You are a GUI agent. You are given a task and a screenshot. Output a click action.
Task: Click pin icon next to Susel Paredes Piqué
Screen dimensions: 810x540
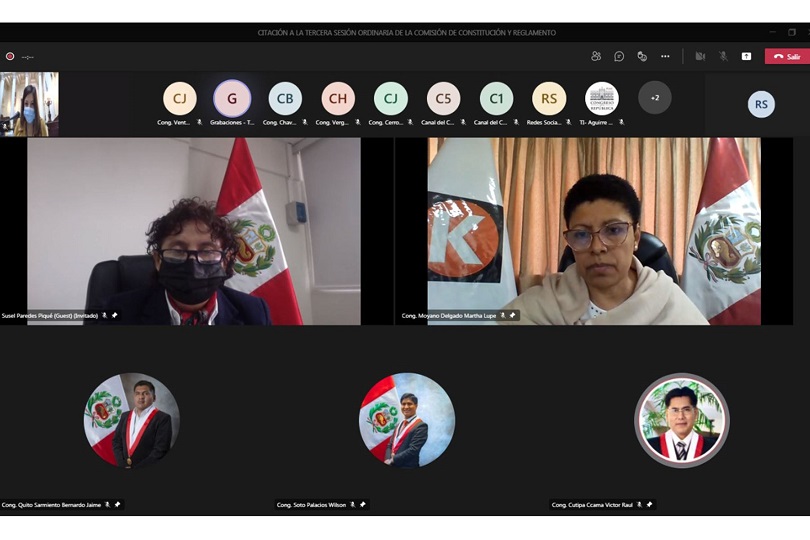[114, 315]
